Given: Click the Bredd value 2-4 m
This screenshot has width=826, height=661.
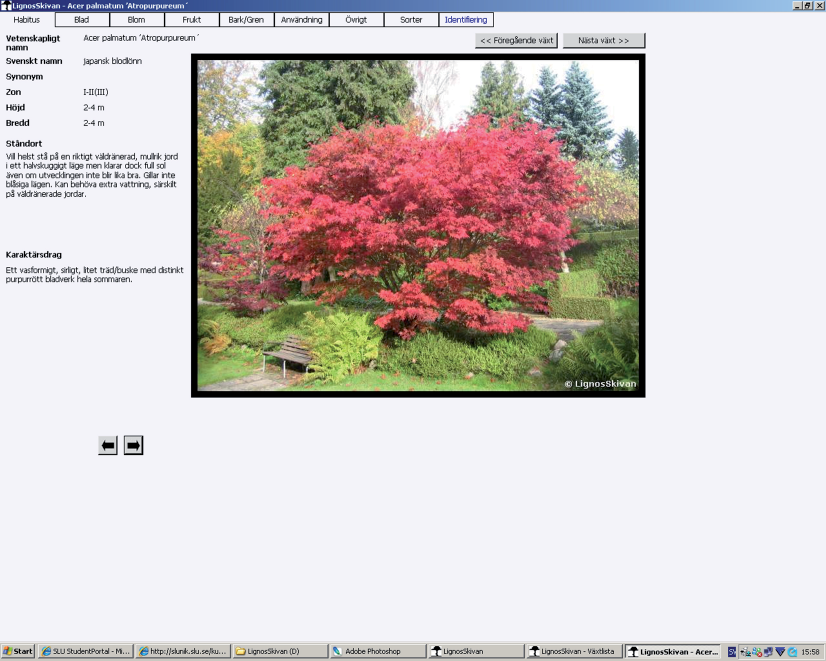Looking at the screenshot, I should click(x=94, y=123).
